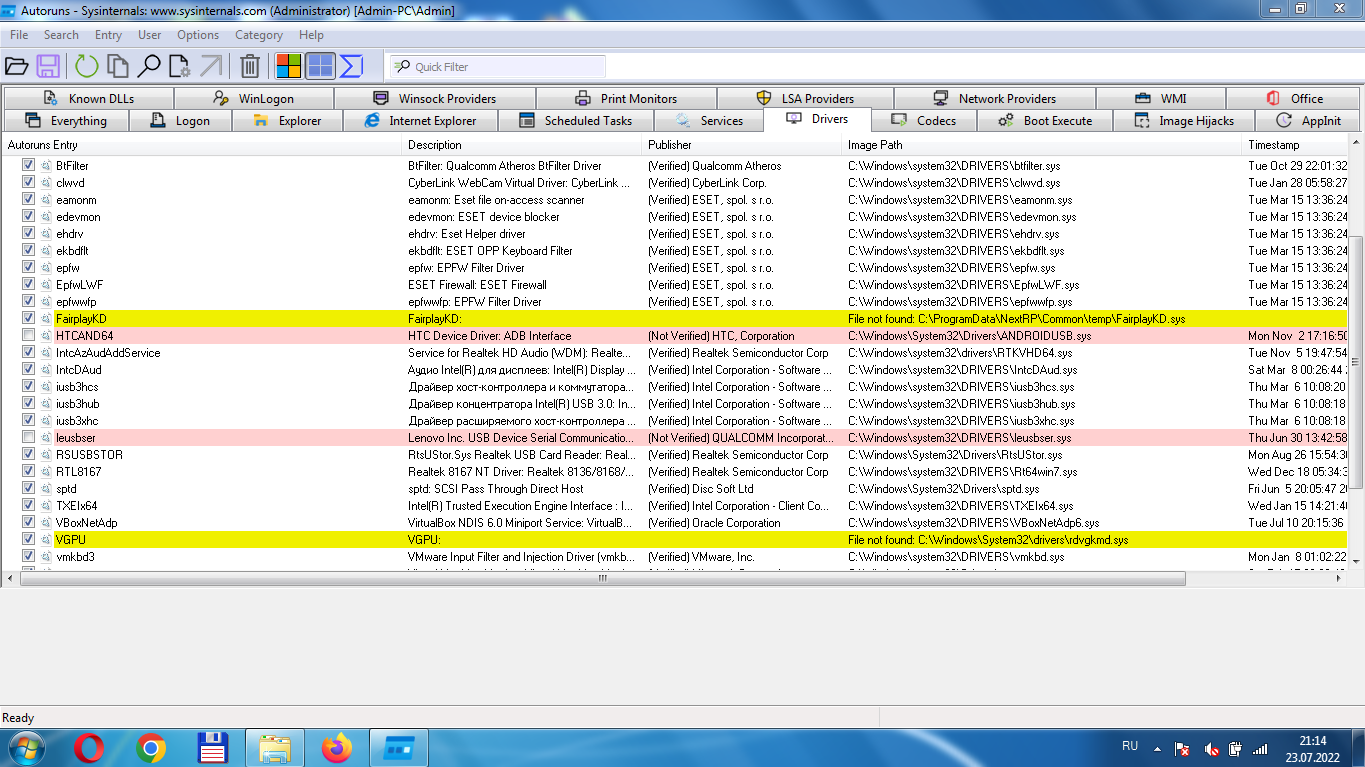Click the power plug tray icon
The width and height of the screenshot is (1365, 767).
pyautogui.click(x=1235, y=748)
